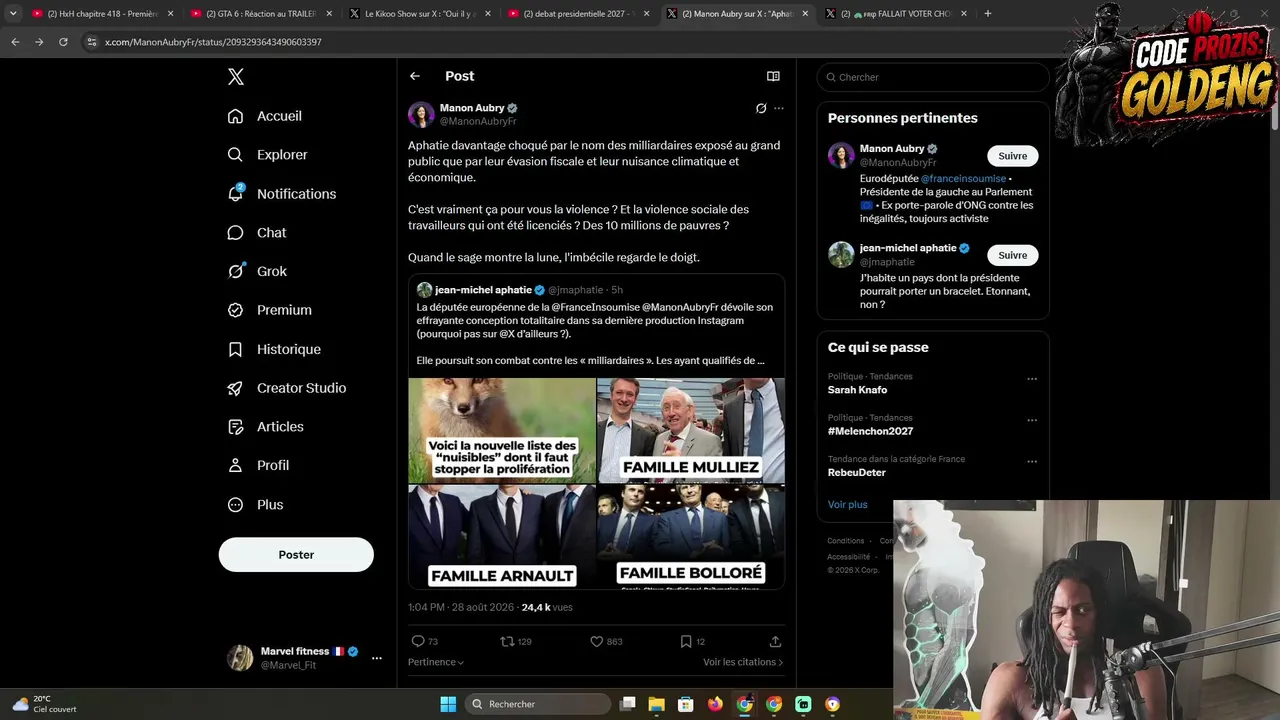The image size is (1280, 720).
Task: Click the X logo in the sidebar
Action: (236, 77)
